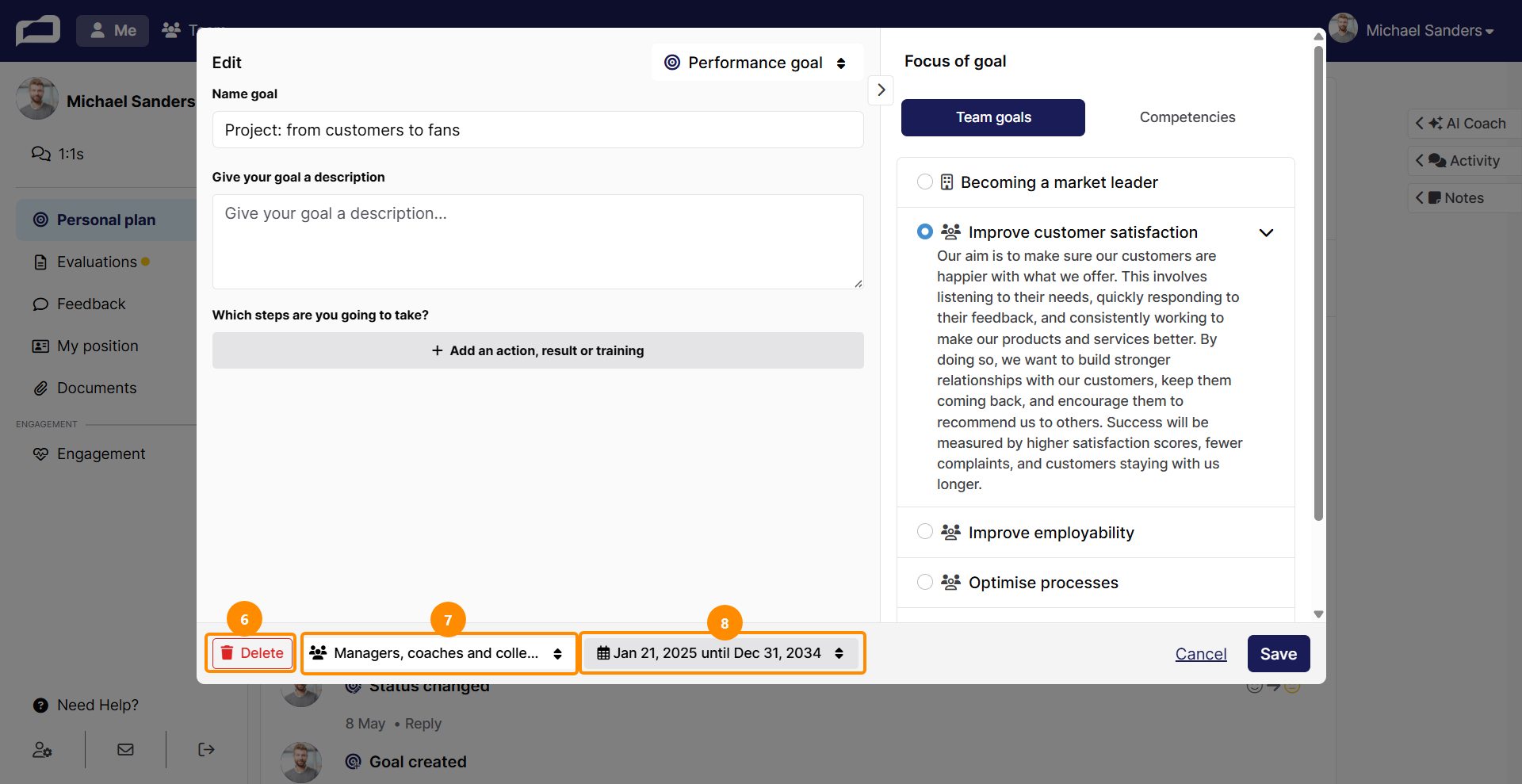This screenshot has height=784, width=1522.
Task: Click the people icon in visibility selector
Action: [x=318, y=652]
